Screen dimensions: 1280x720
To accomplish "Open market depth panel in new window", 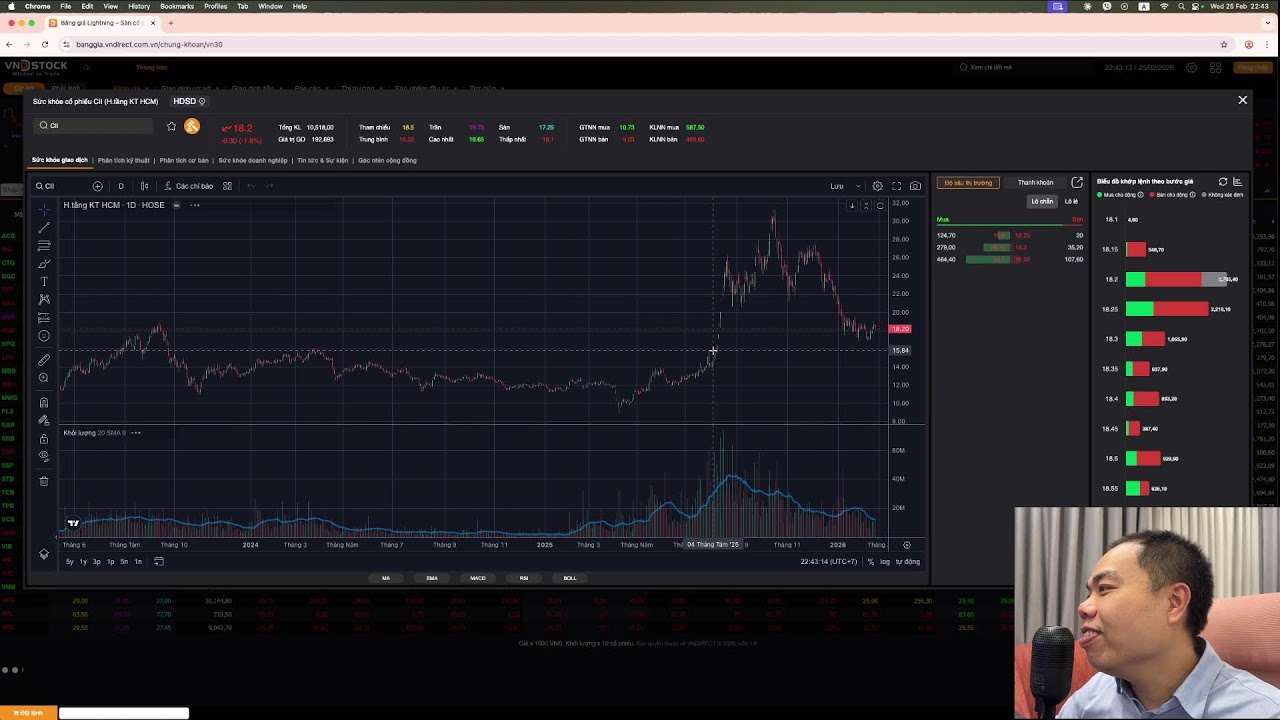I will tap(1077, 183).
